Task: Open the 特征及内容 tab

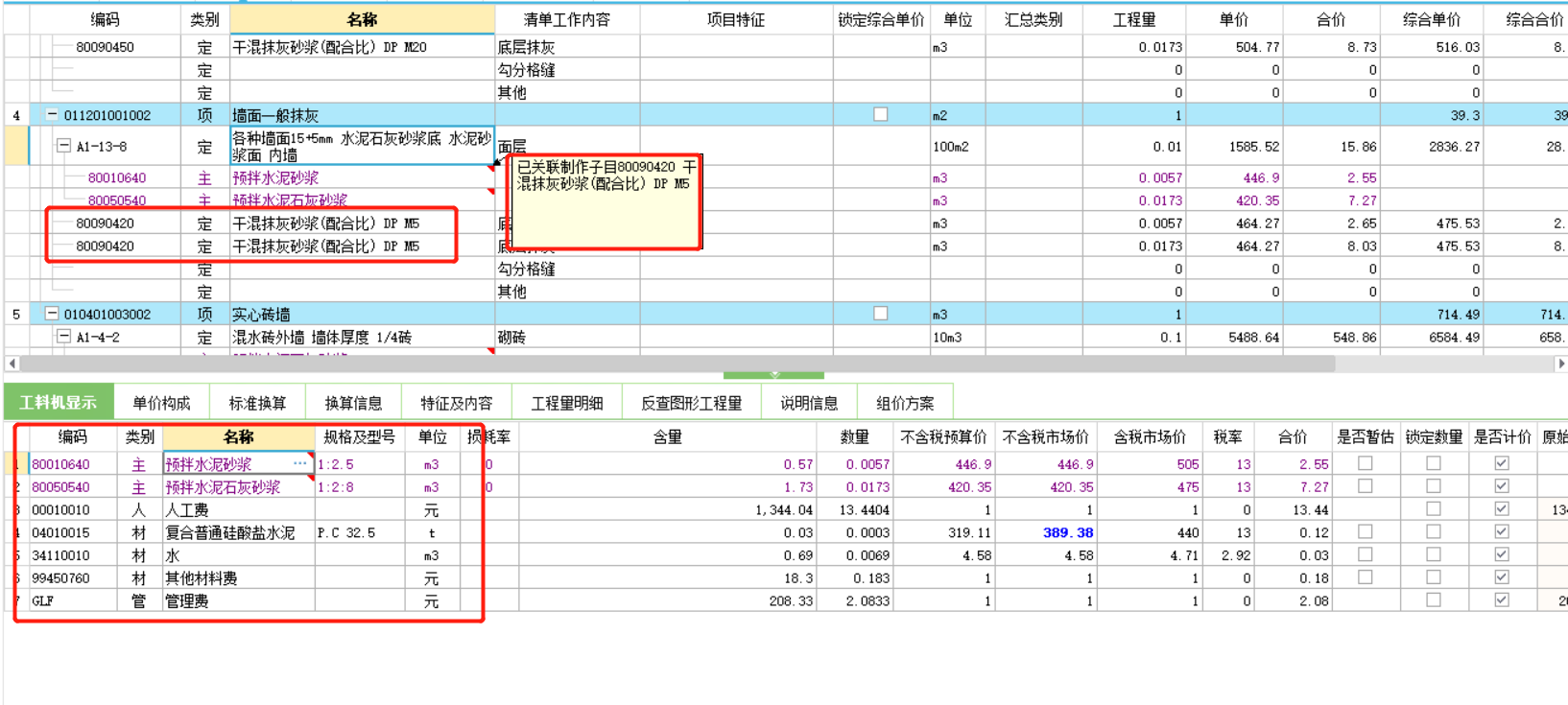Action: tap(456, 403)
